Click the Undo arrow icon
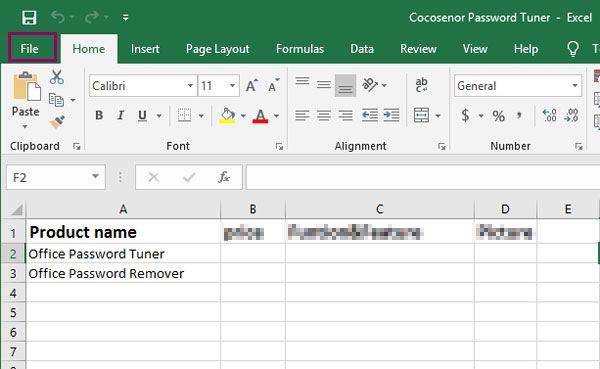This screenshot has height=369, width=600. pyautogui.click(x=58, y=17)
